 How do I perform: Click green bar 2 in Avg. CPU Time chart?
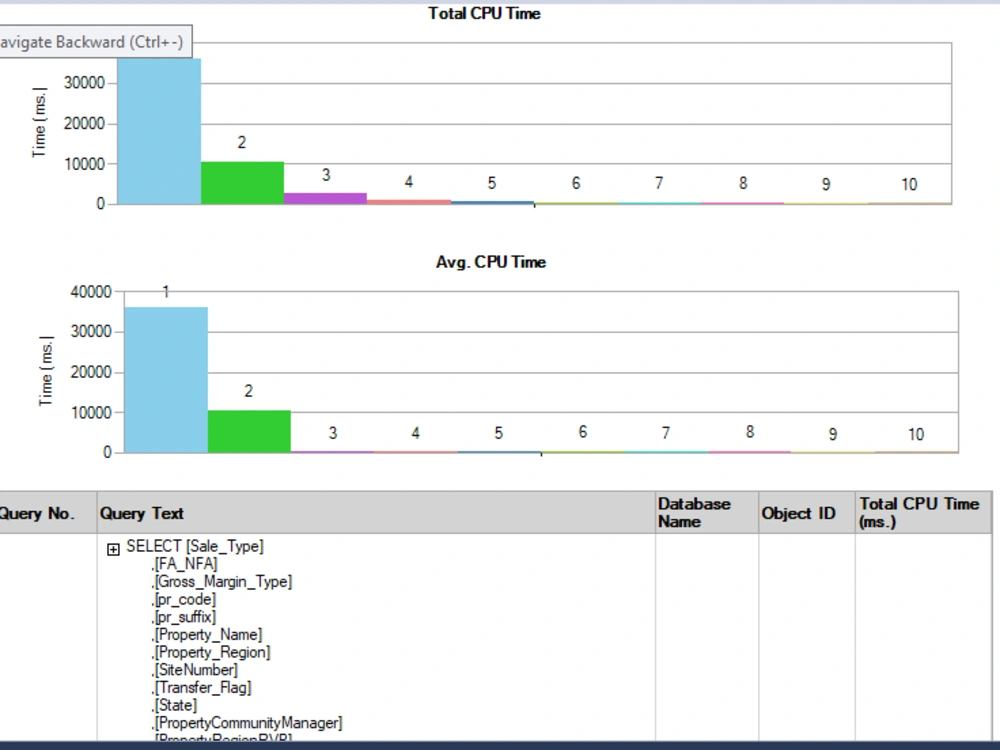pyautogui.click(x=249, y=432)
